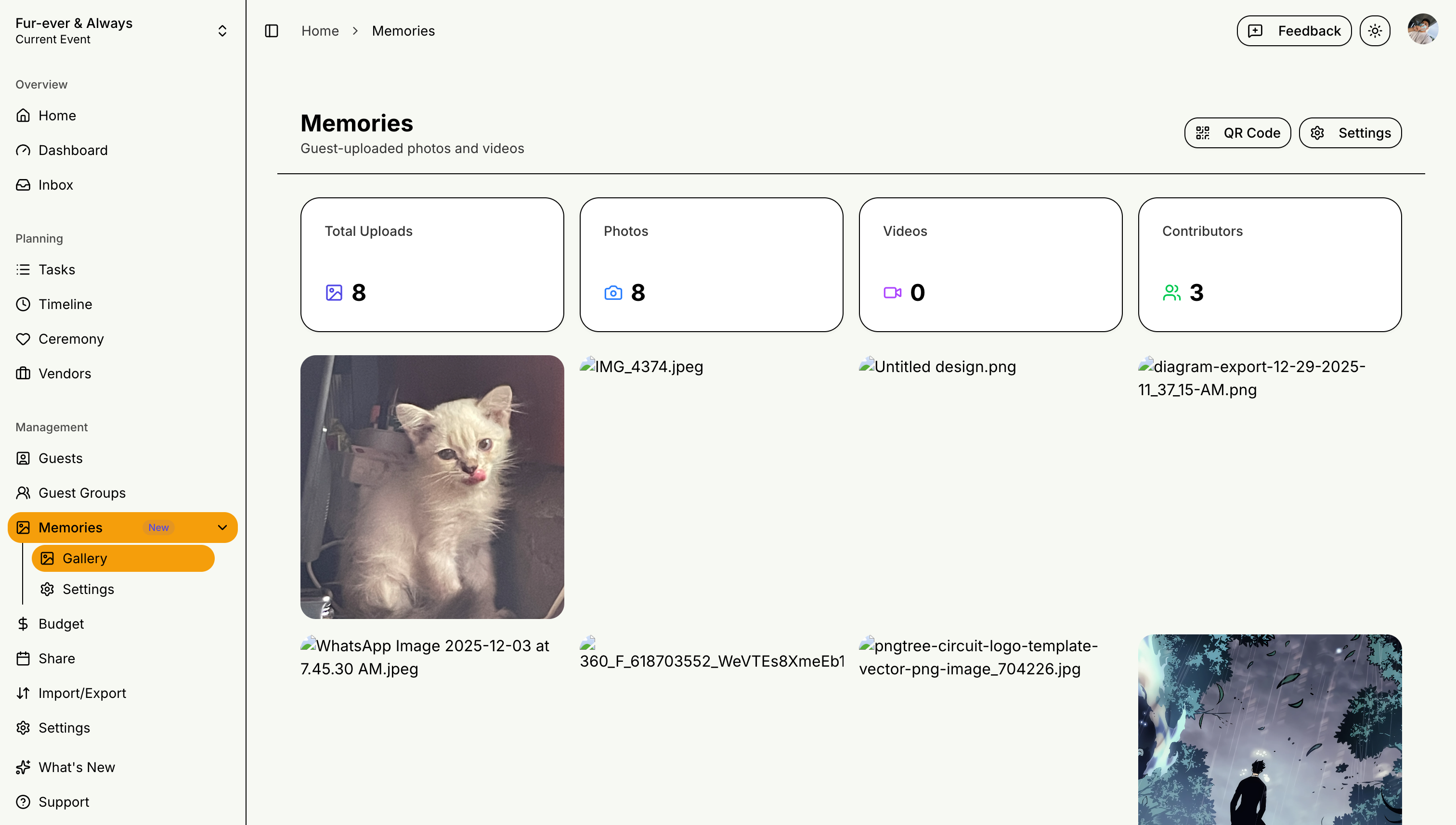Image resolution: width=1456 pixels, height=825 pixels.
Task: Open Import/Export in the sidebar
Action: (x=82, y=693)
